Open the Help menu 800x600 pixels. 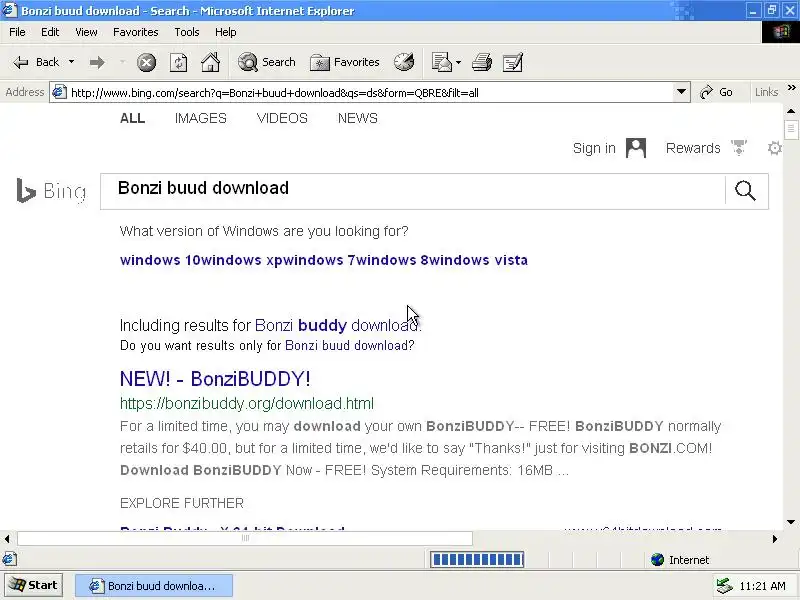(x=226, y=32)
